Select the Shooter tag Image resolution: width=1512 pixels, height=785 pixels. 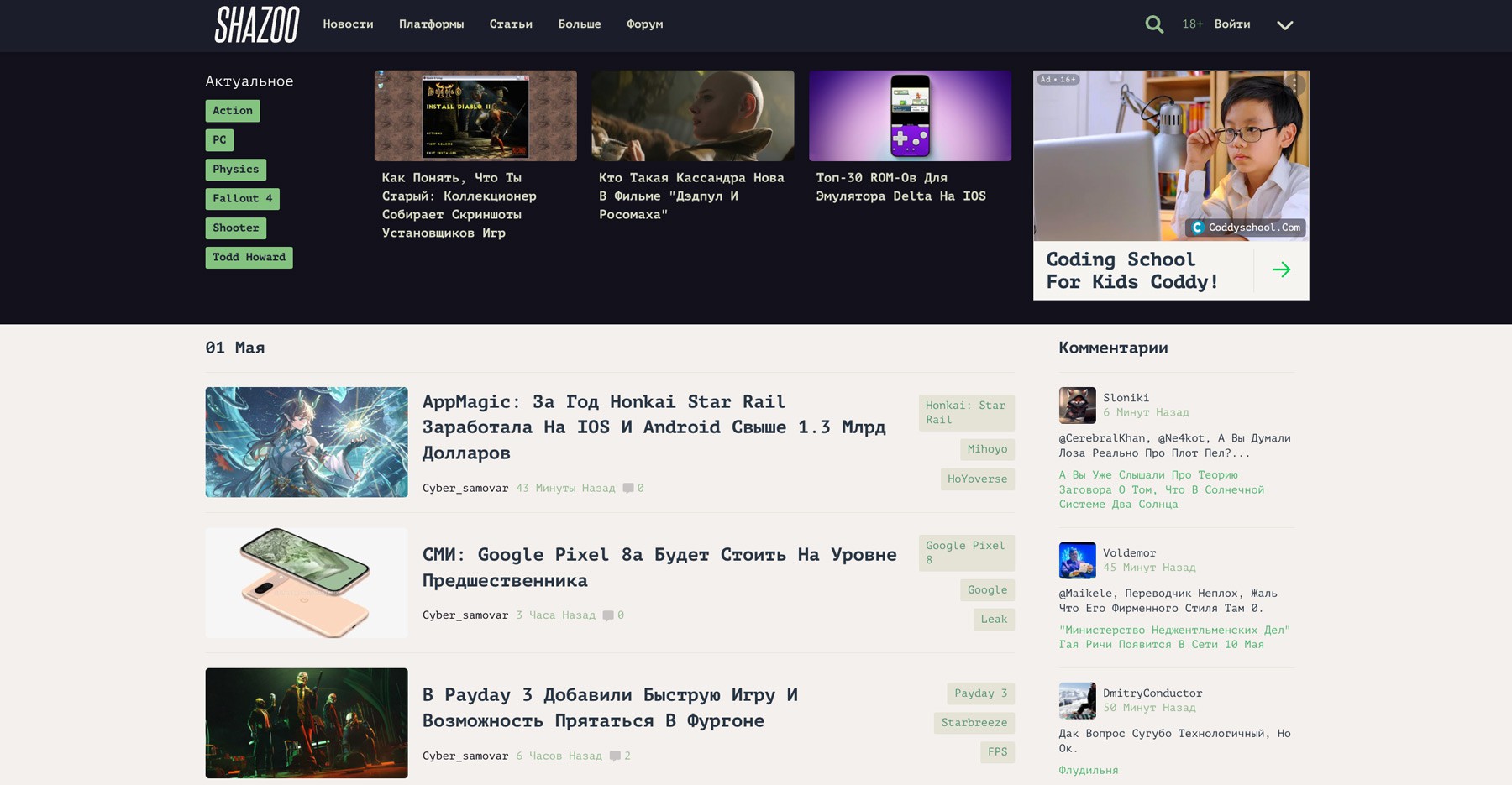(x=236, y=228)
